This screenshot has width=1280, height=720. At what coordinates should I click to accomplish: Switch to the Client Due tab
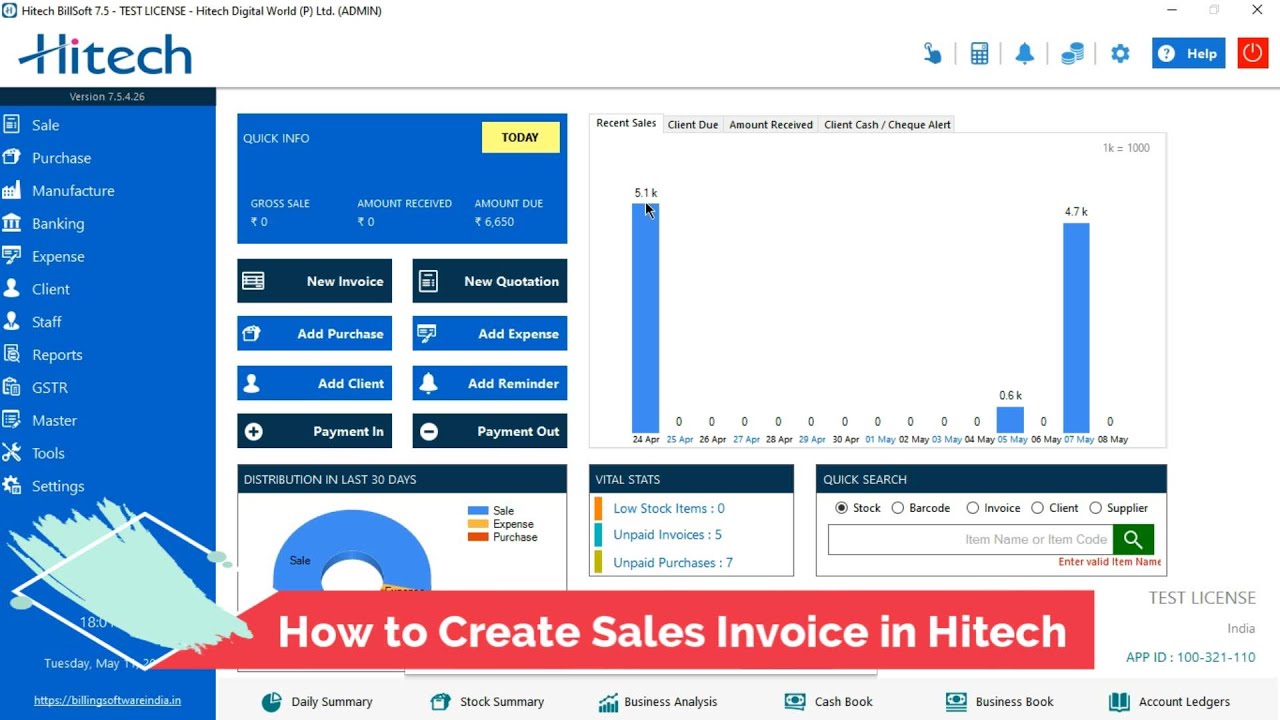(x=693, y=125)
